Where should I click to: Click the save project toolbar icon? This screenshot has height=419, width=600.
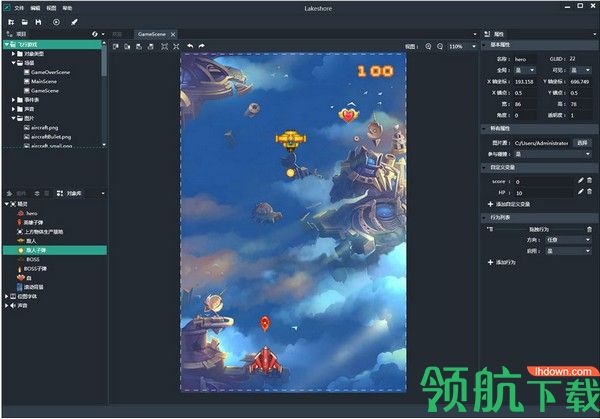(x=38, y=22)
